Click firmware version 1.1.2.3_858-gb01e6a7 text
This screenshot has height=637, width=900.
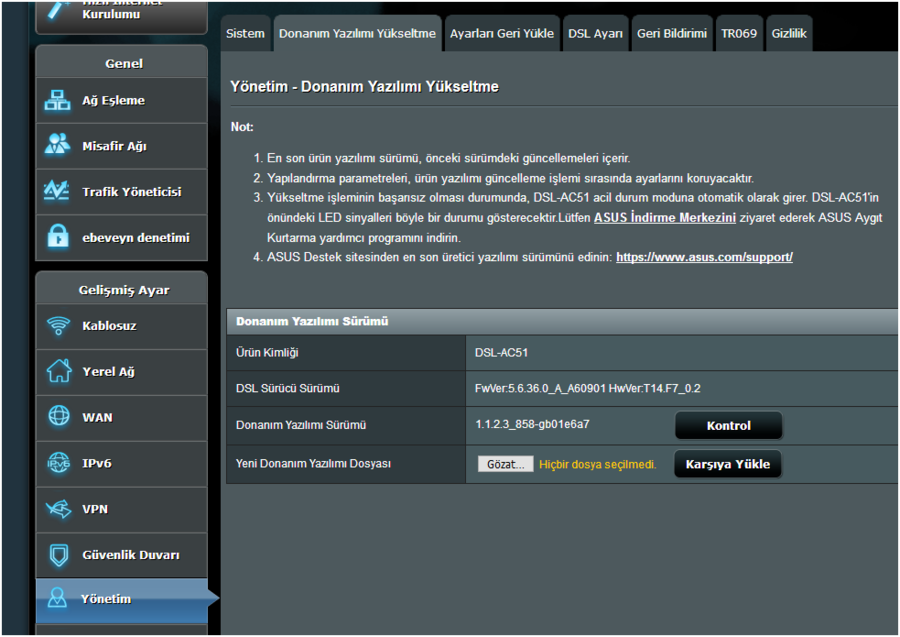(532, 425)
